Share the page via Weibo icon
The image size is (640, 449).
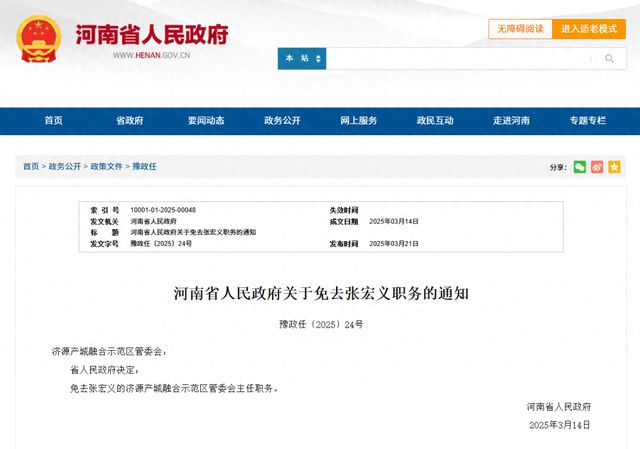tap(597, 167)
